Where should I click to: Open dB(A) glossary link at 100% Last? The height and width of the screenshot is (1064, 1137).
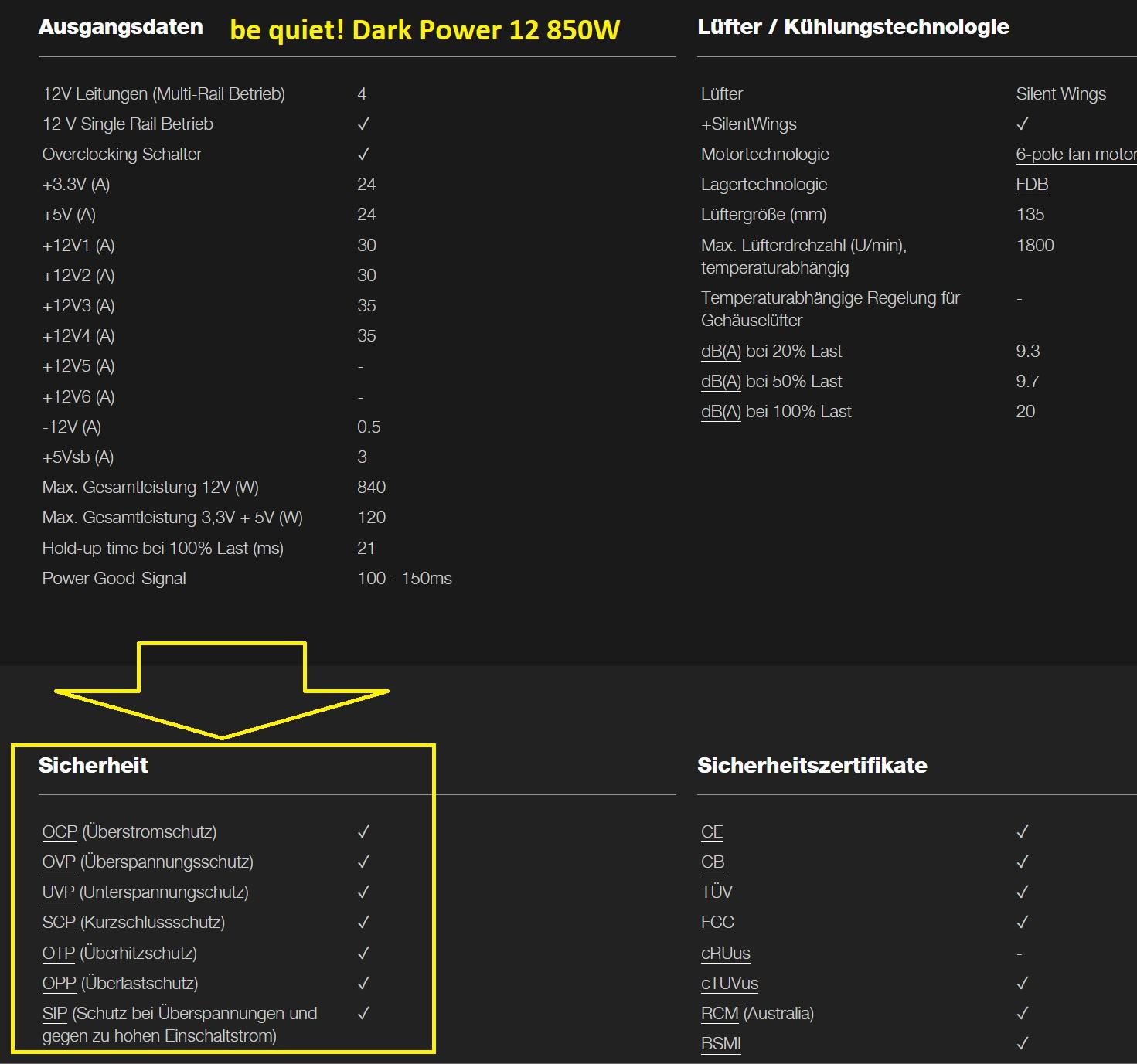coord(721,412)
